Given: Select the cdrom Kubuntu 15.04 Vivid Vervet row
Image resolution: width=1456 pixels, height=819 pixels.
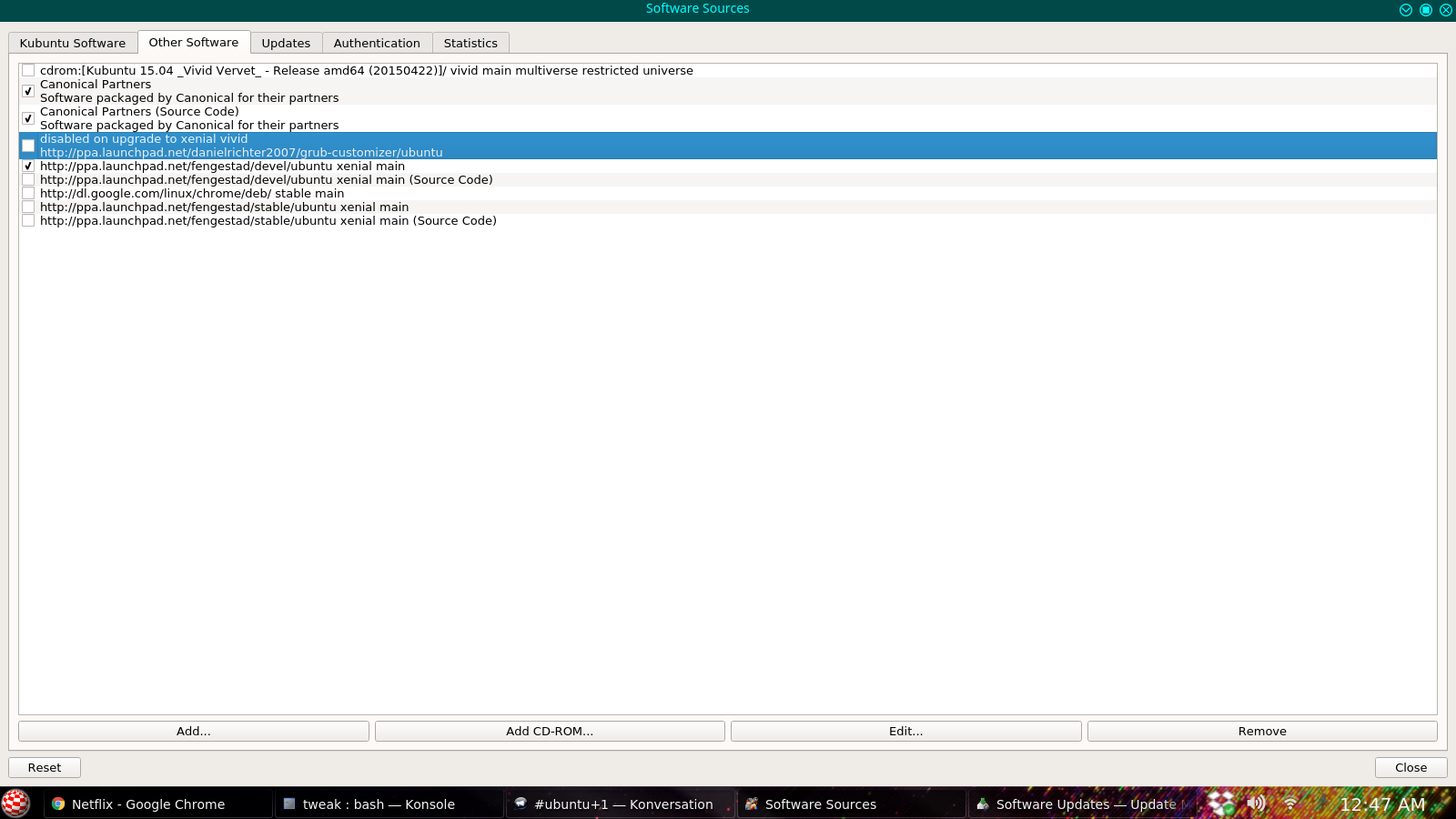Looking at the screenshot, I should [x=728, y=70].
